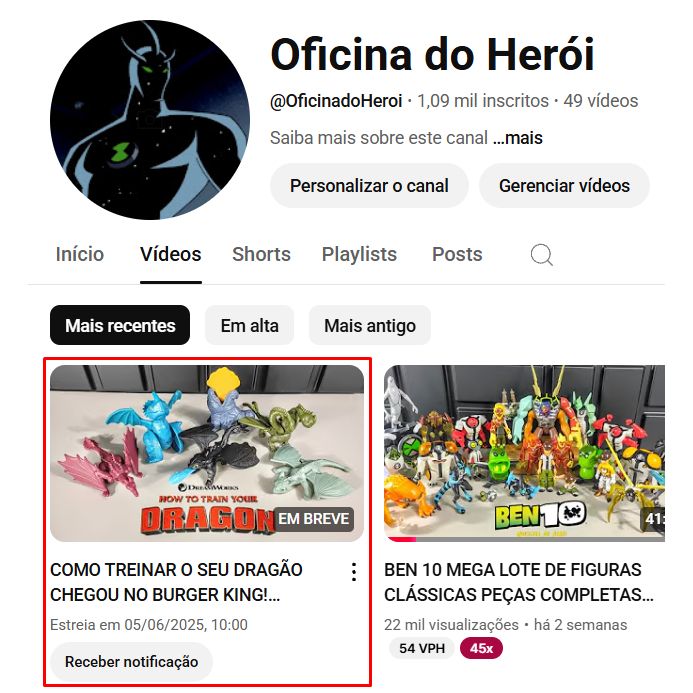Click Gerenciar vídeos button
Viewport: 693px width, 693px height.
click(x=564, y=186)
